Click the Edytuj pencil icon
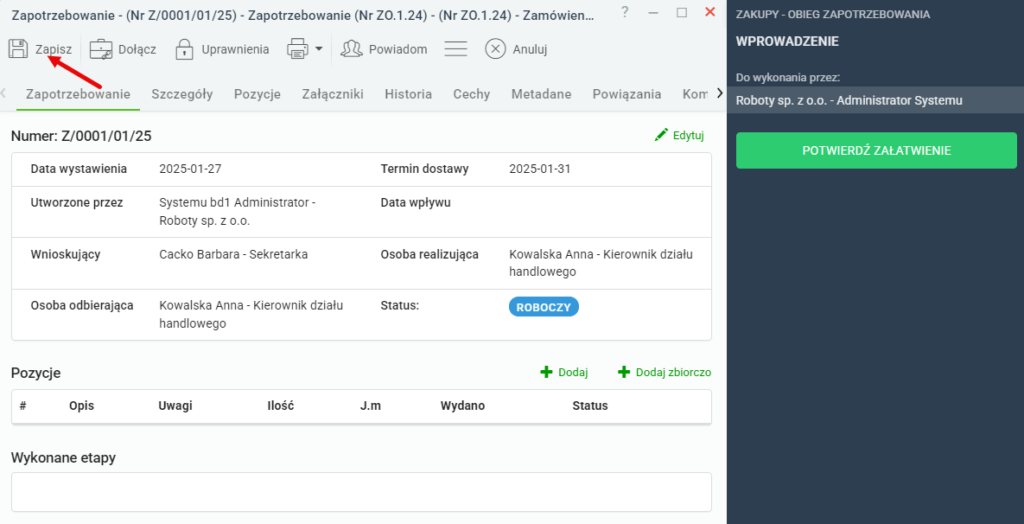The image size is (1024, 524). 662,135
